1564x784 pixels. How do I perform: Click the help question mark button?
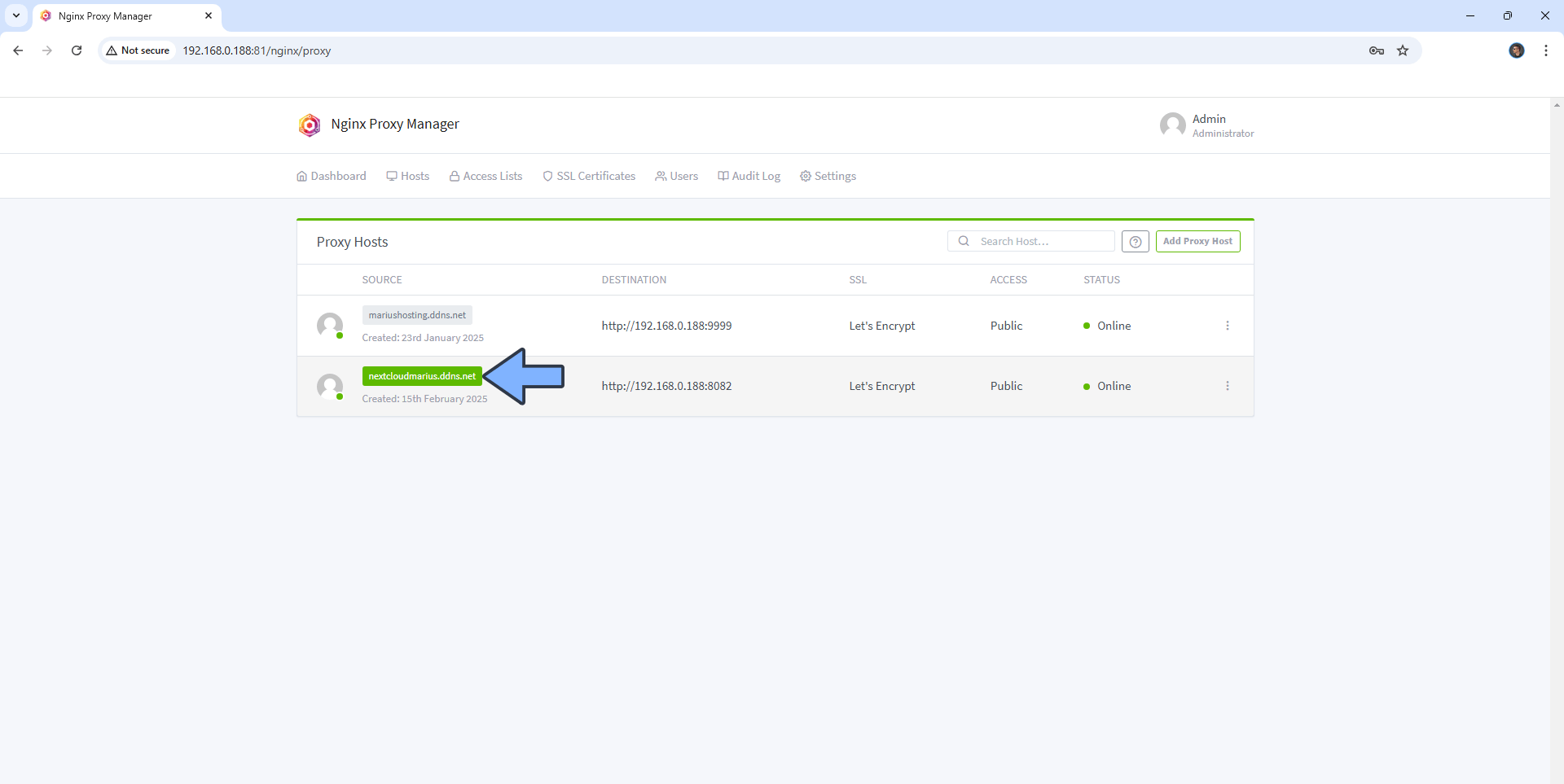point(1136,241)
